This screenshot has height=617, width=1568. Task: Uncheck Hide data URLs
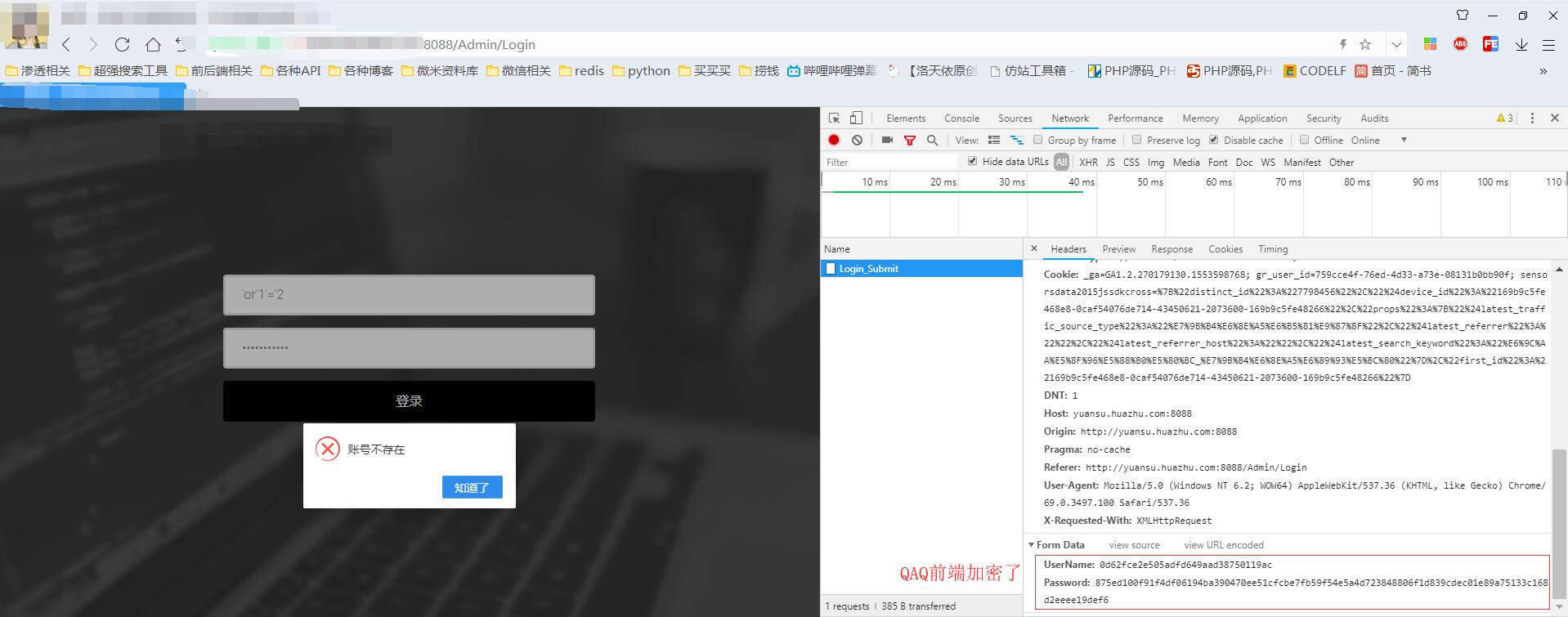click(x=972, y=161)
